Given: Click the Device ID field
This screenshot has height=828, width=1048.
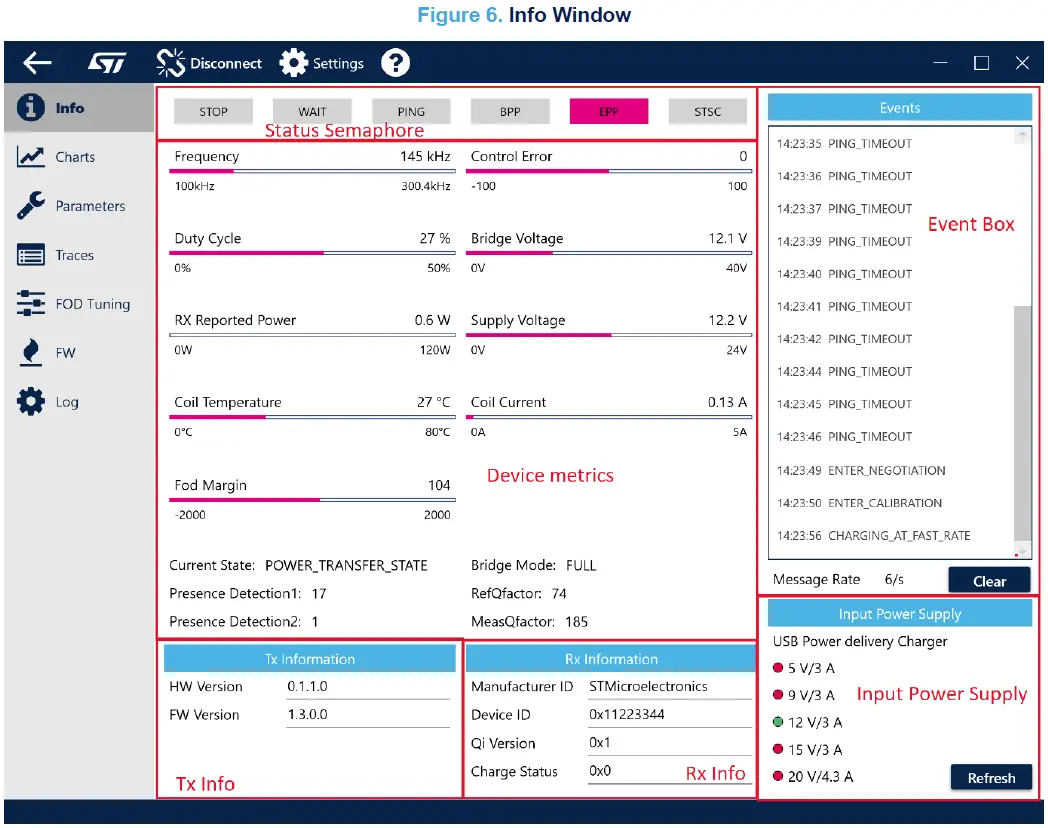Looking at the screenshot, I should pyautogui.click(x=669, y=715).
